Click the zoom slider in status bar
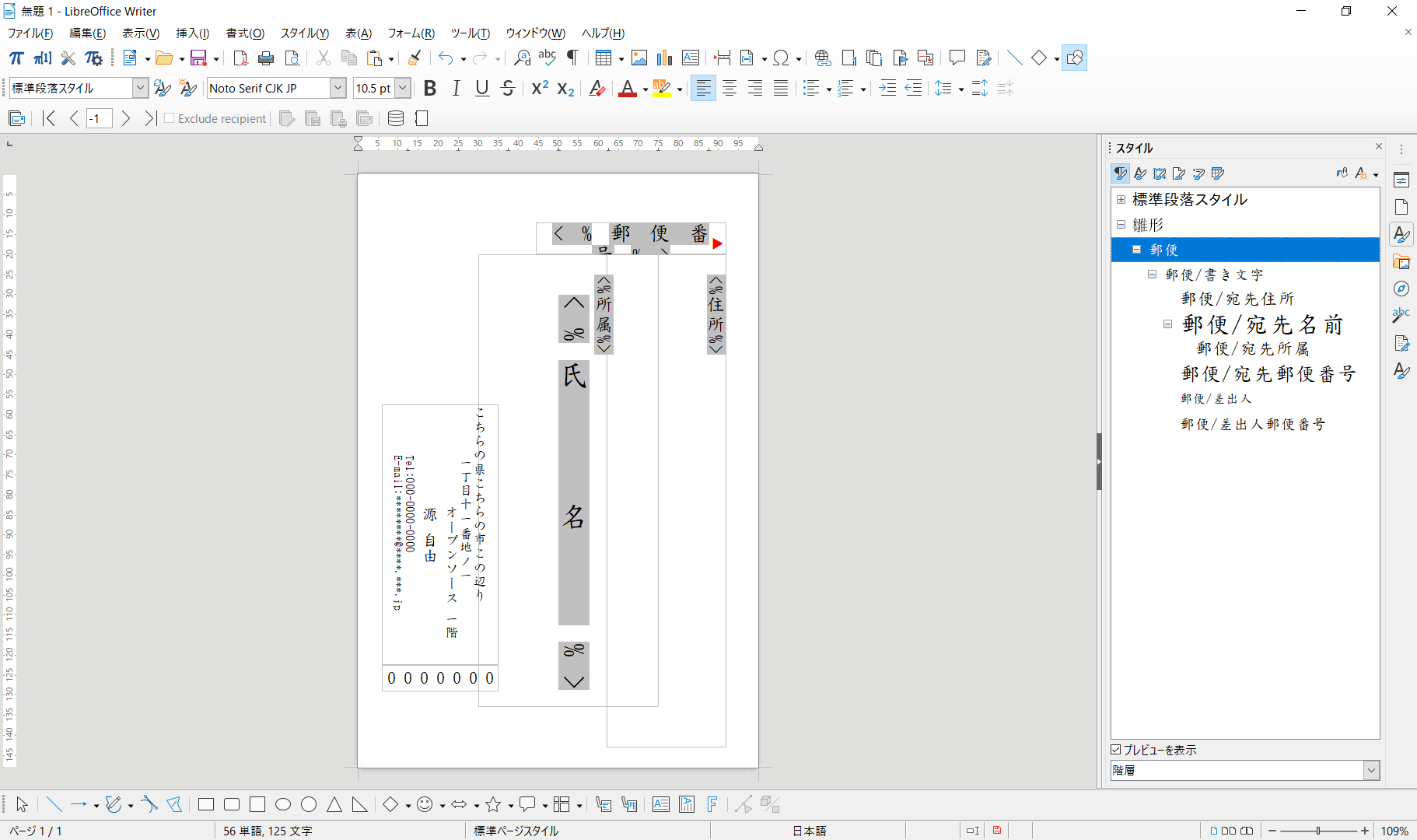1417x840 pixels. click(1318, 831)
